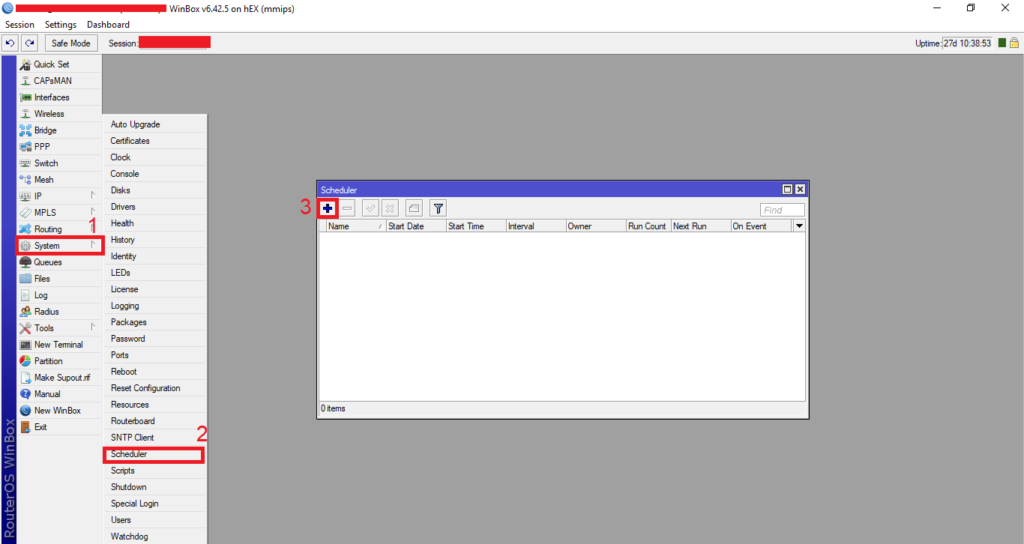Open the column selector dropdown arrow
1024x544 pixels.
click(799, 226)
